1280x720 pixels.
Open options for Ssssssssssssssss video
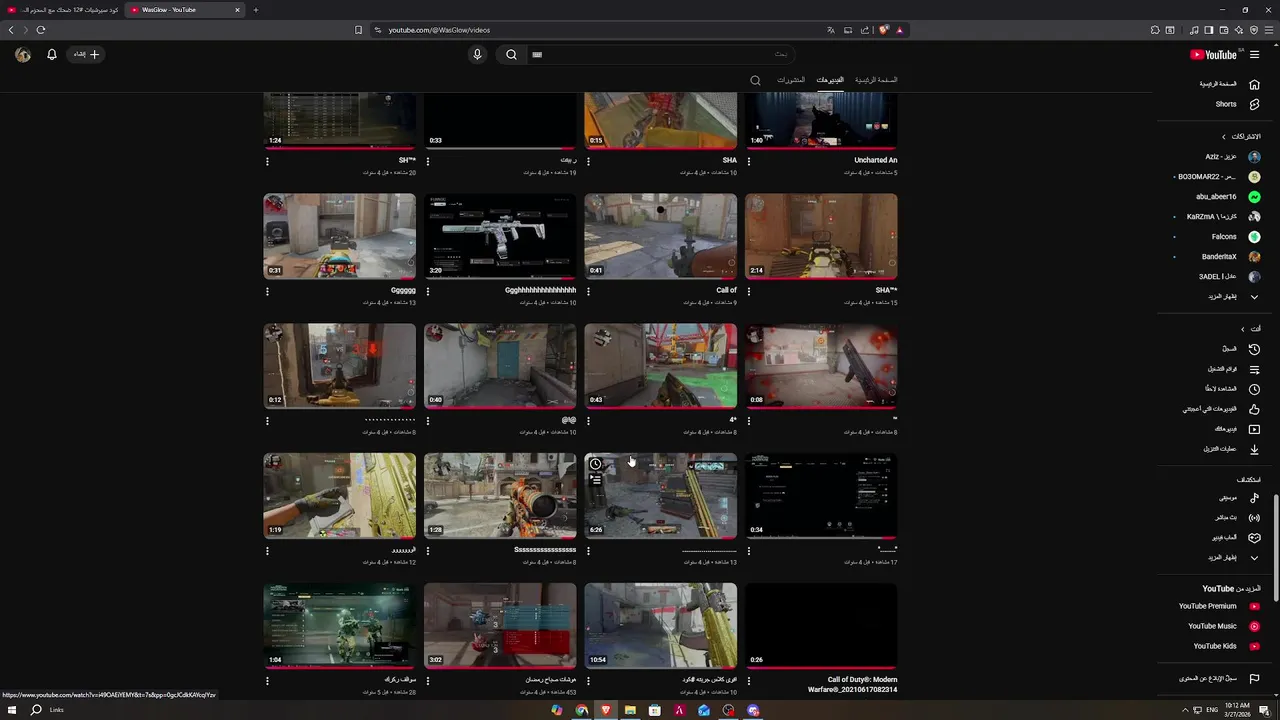[x=428, y=551]
